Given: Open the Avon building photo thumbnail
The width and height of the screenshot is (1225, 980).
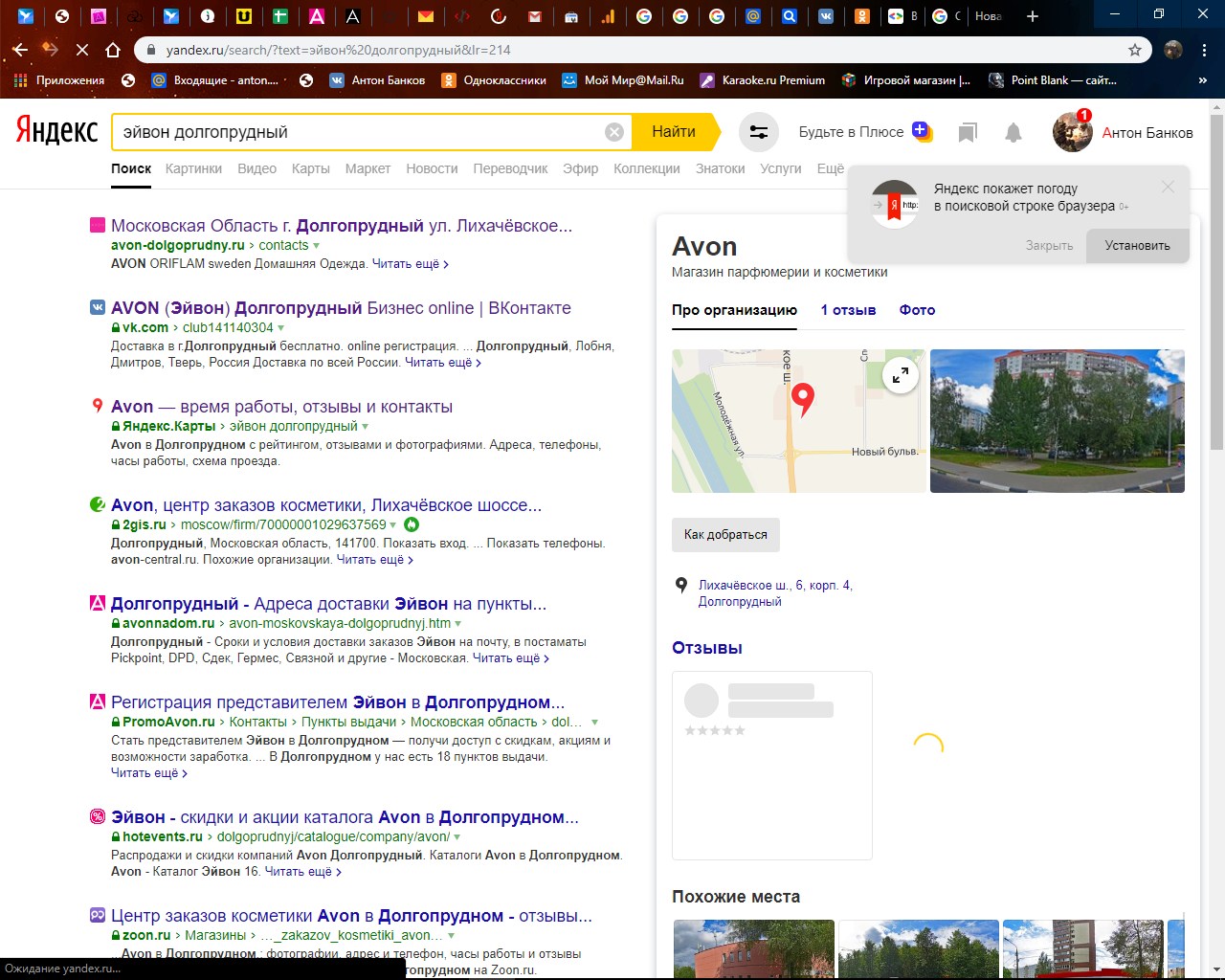Looking at the screenshot, I should tap(1058, 421).
